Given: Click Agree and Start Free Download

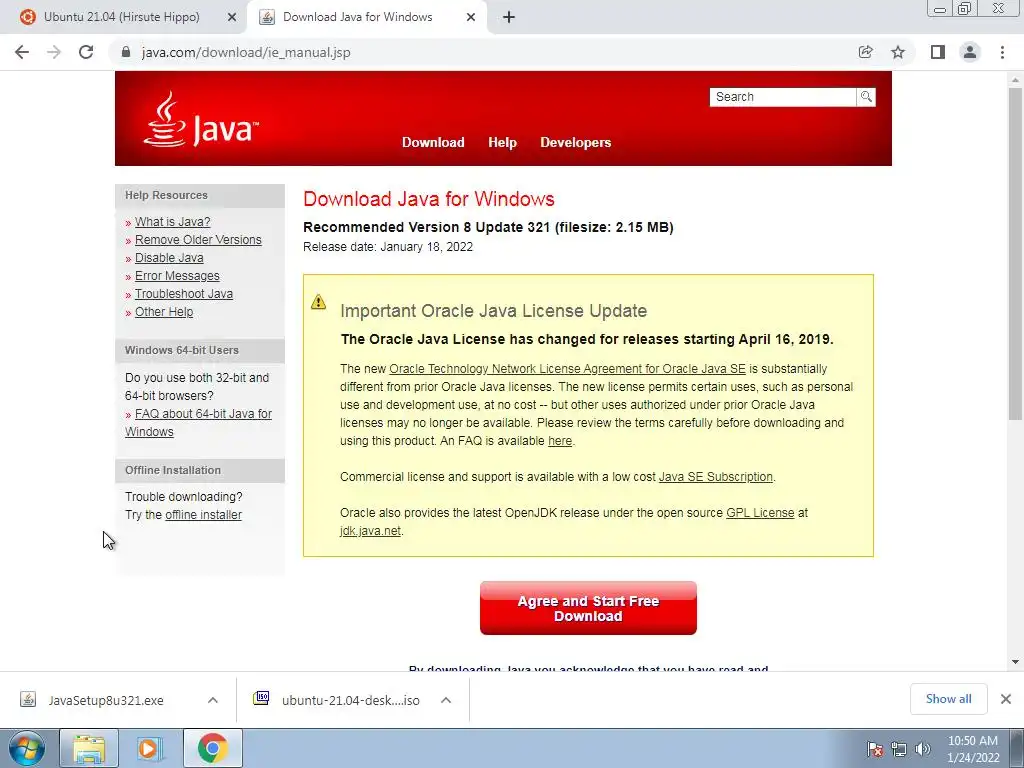Looking at the screenshot, I should [x=588, y=608].
